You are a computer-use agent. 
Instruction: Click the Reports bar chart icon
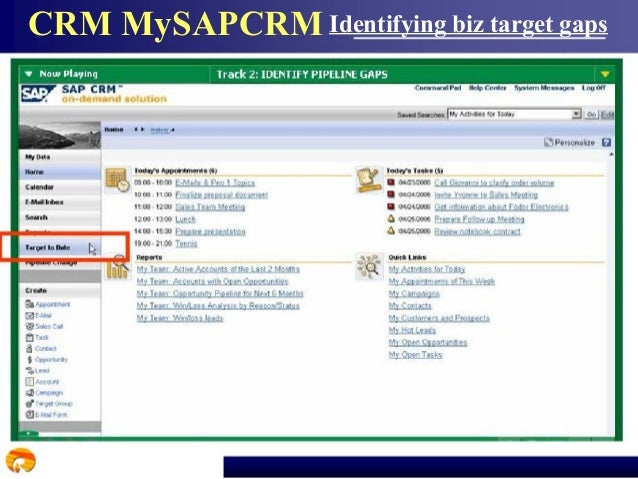pos(117,267)
